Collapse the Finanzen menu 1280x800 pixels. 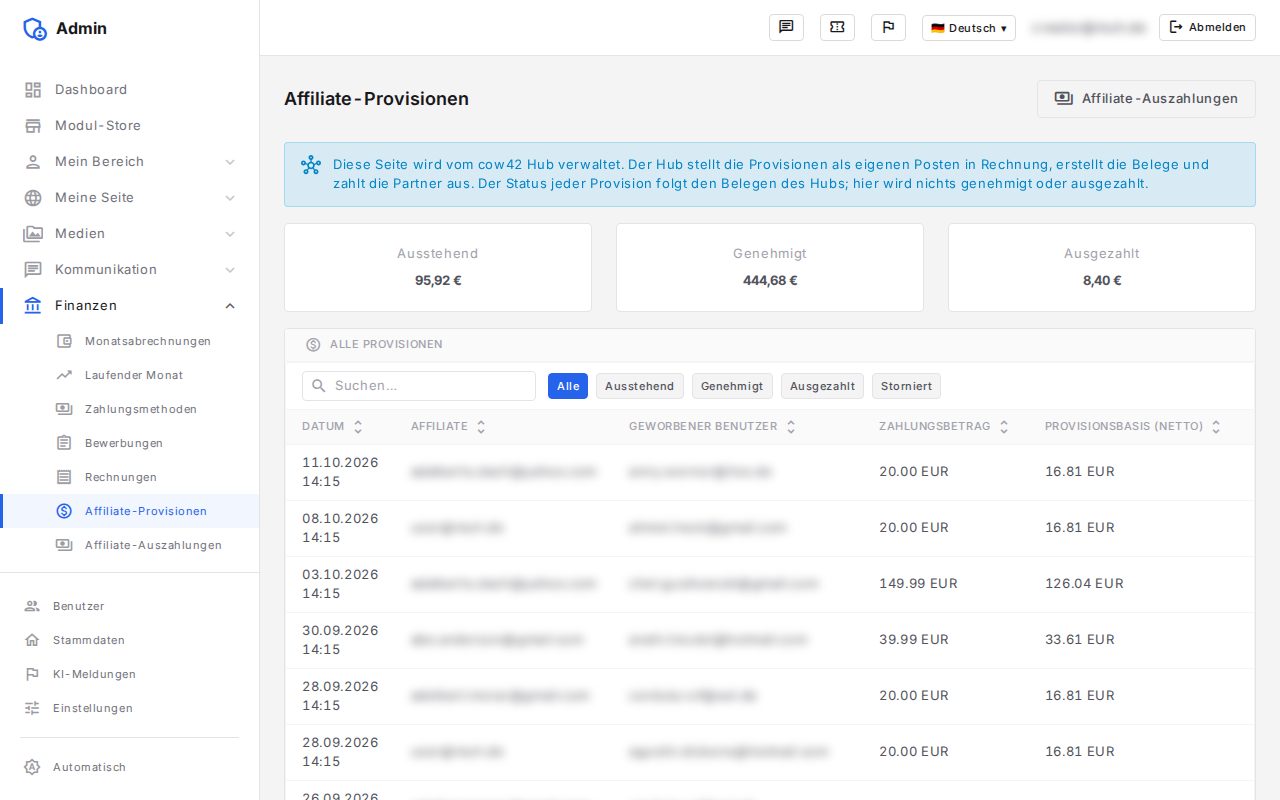click(130, 306)
